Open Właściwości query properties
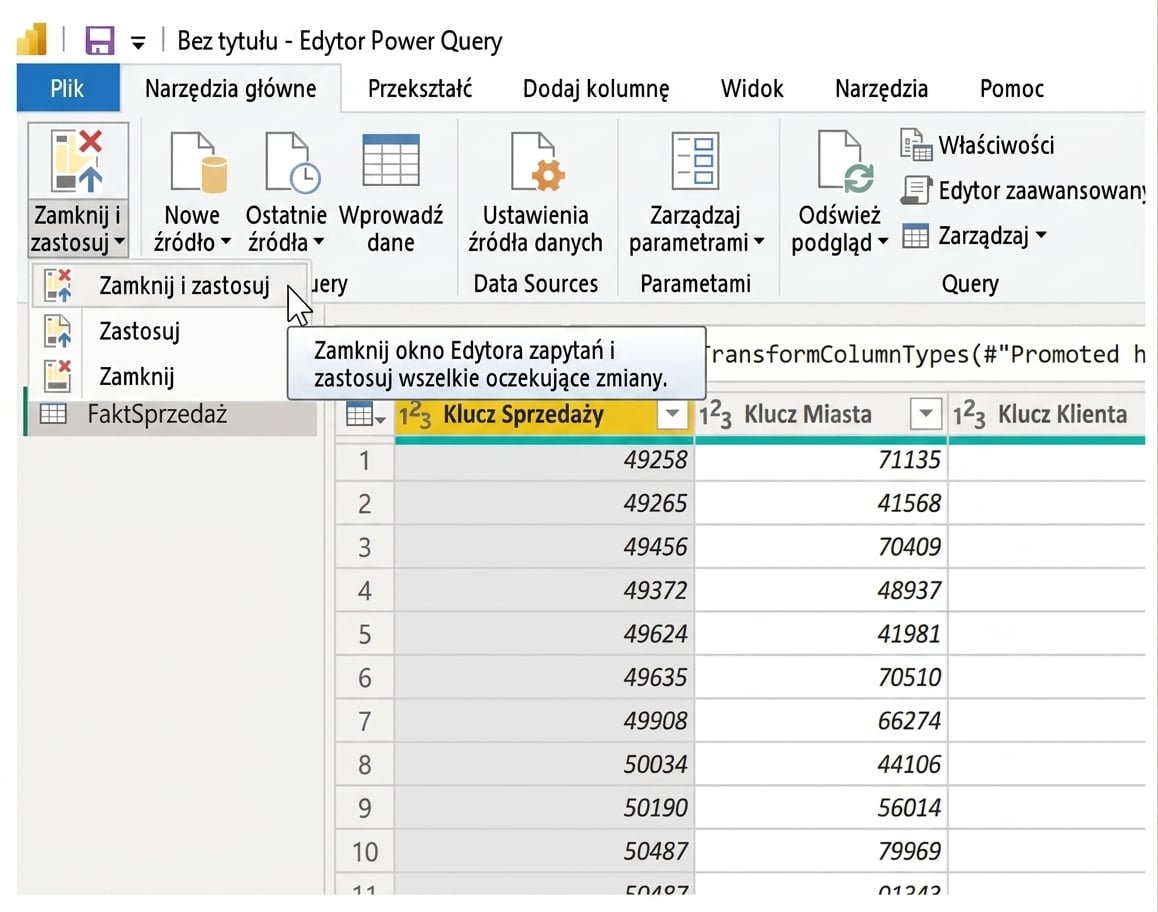Image resolution: width=1158 pixels, height=912 pixels. pyautogui.click(x=976, y=145)
